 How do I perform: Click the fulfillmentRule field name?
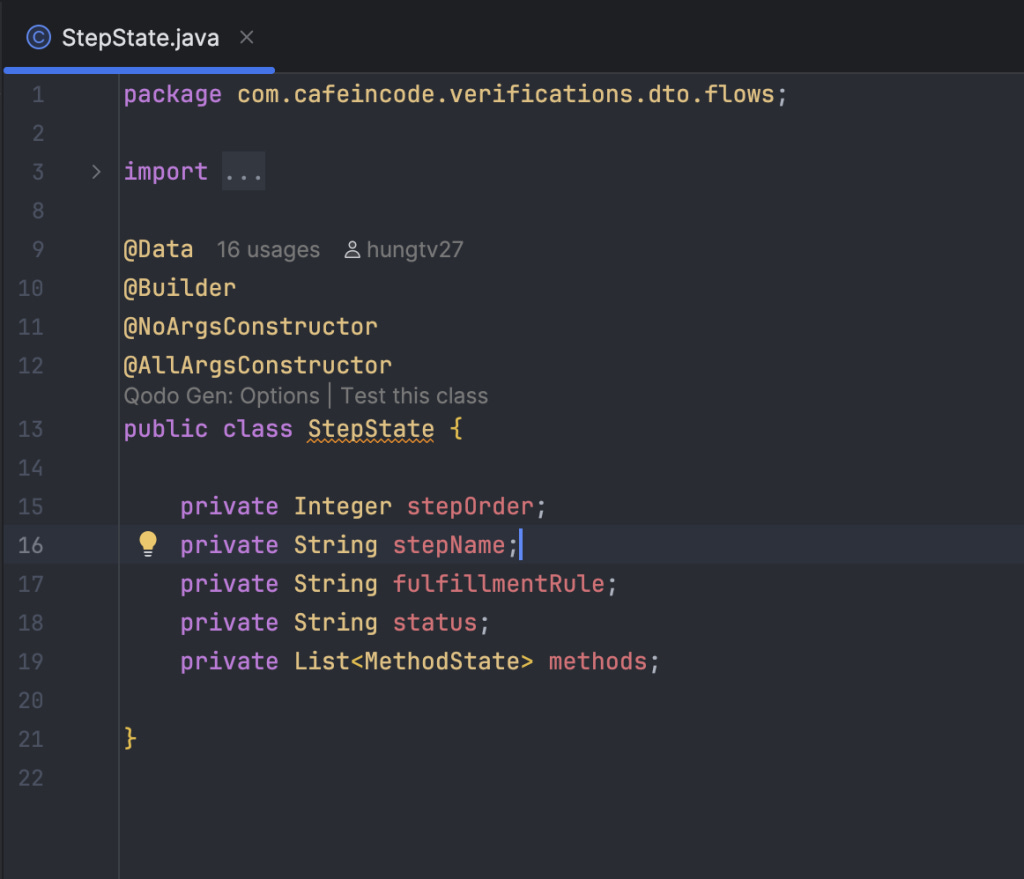point(499,584)
